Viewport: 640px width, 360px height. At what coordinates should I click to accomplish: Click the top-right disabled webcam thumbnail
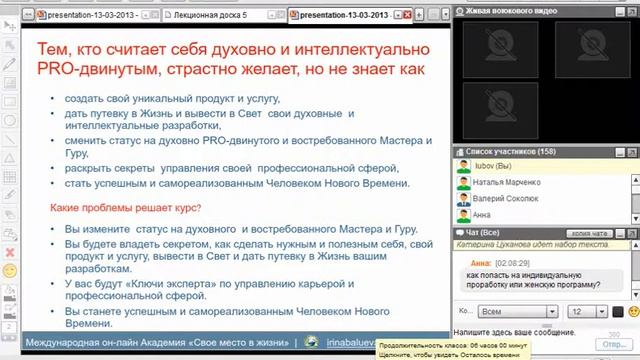pyautogui.click(x=593, y=49)
